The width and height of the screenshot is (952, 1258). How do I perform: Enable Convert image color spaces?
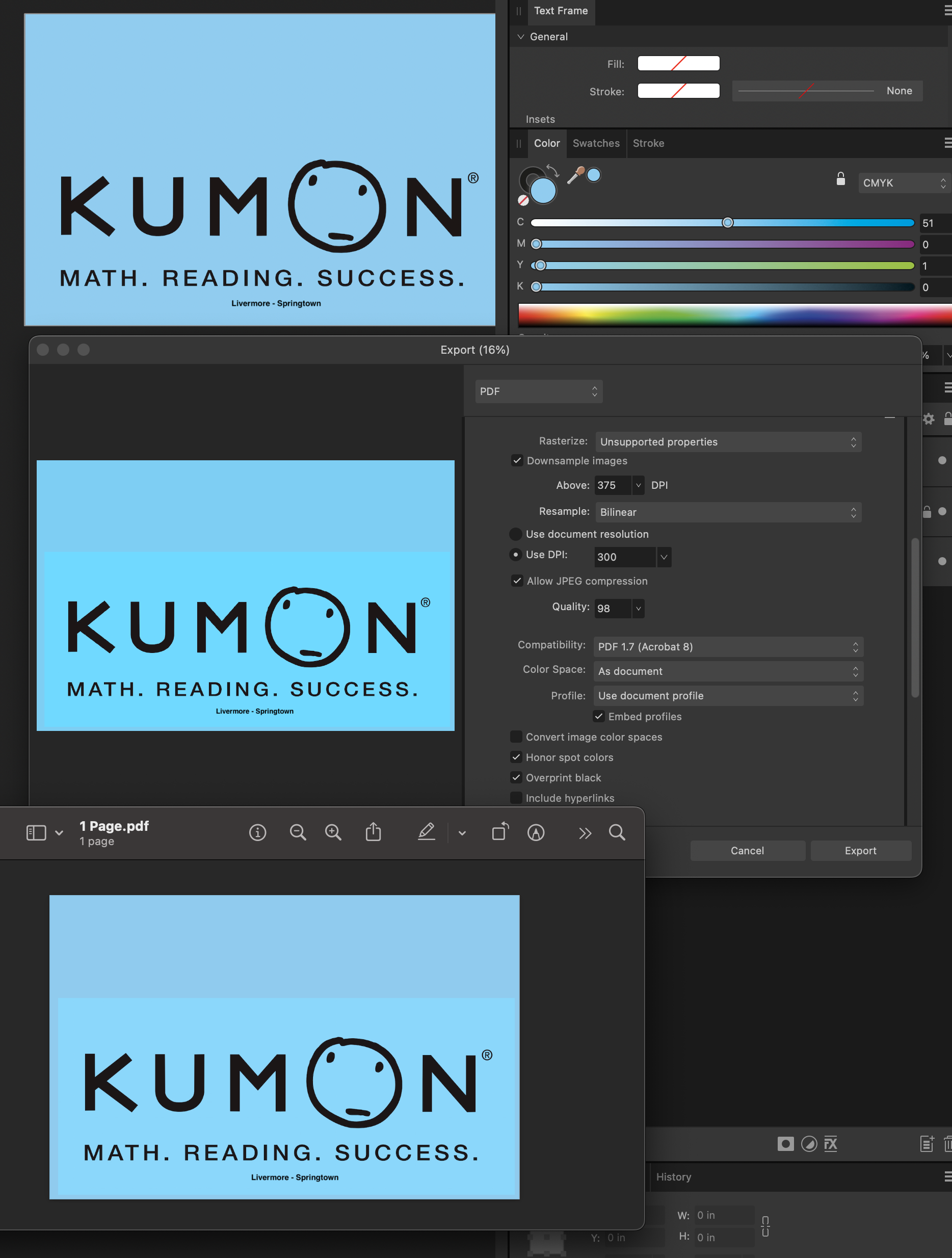coord(516,737)
